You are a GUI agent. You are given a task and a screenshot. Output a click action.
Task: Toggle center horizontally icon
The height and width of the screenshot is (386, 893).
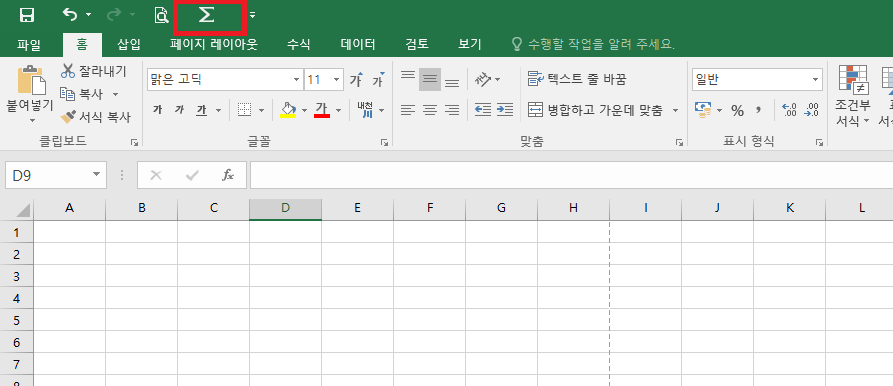pos(430,110)
